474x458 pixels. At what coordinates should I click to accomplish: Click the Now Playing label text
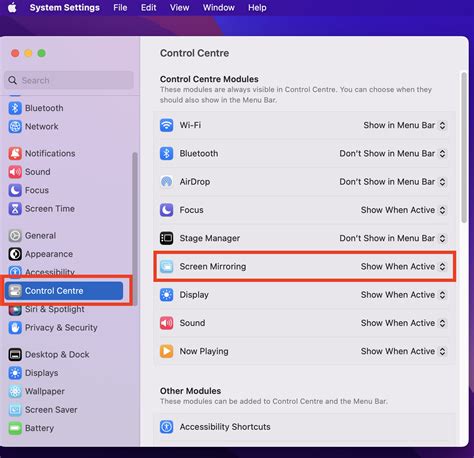(x=204, y=351)
